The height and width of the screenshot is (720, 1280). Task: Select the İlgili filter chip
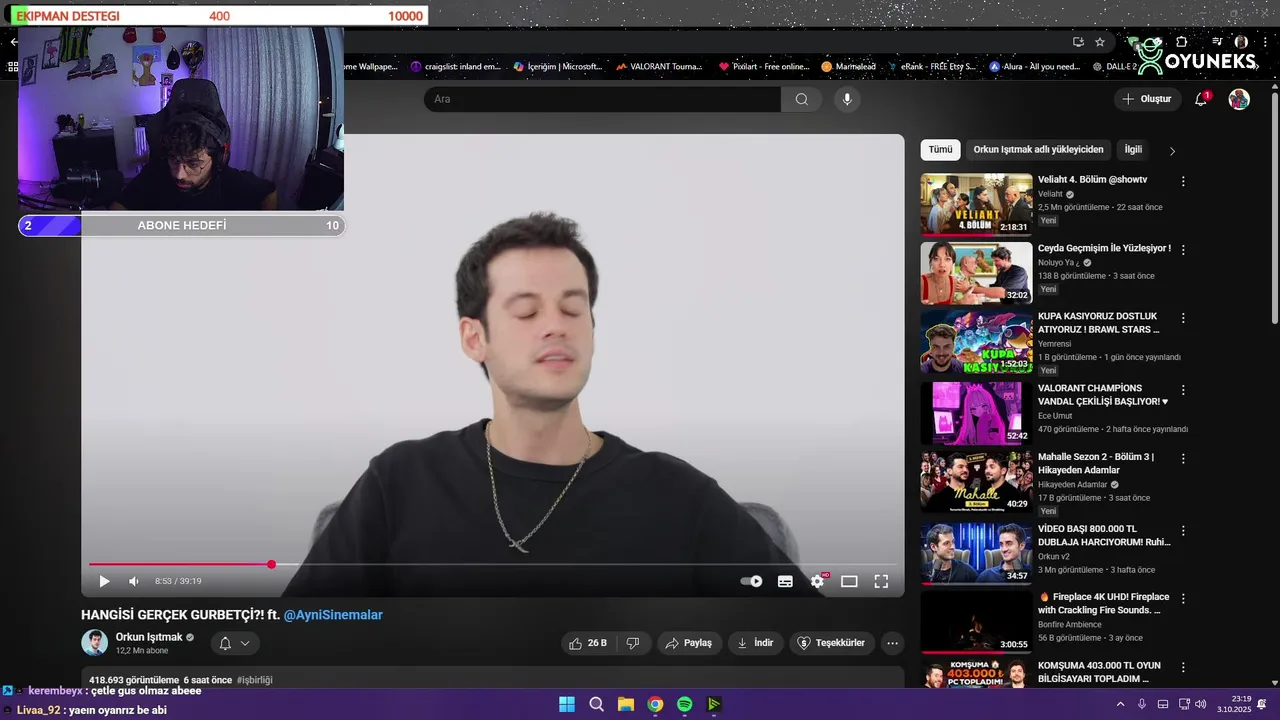[x=1133, y=150]
